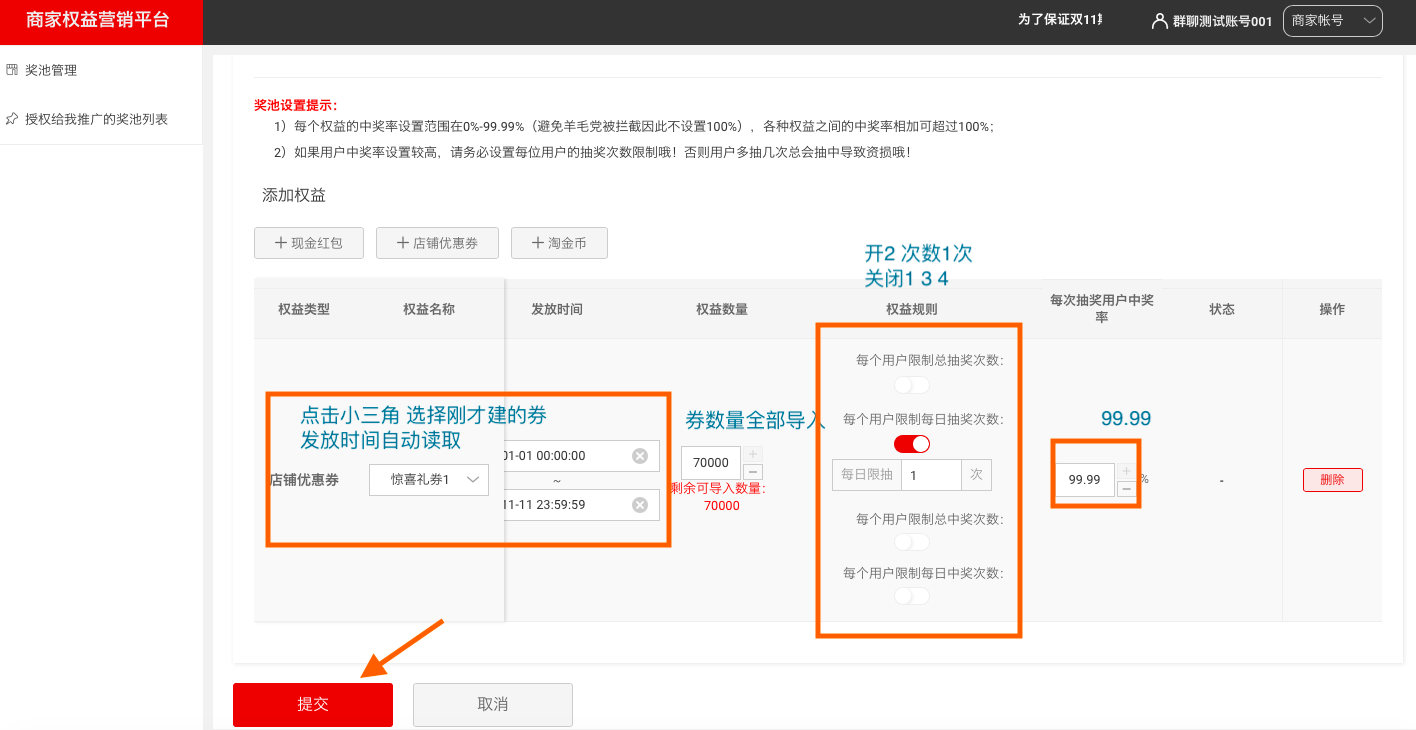Click the 权益数量 column header
Screen dimensions: 1416x730
pos(722,309)
